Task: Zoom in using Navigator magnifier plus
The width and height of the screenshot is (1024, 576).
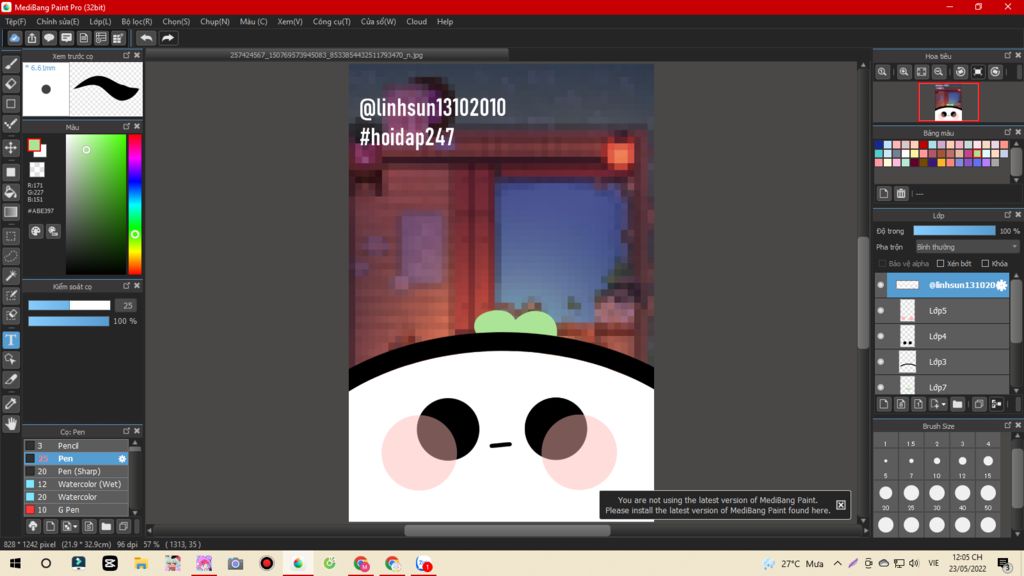Action: coord(904,72)
